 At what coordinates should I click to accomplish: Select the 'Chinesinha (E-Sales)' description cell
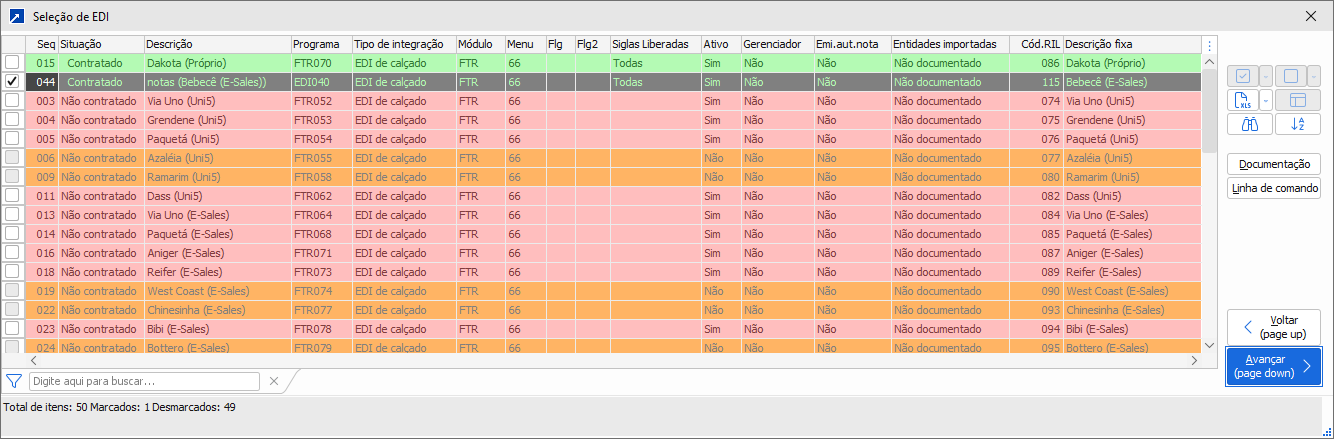217,309
